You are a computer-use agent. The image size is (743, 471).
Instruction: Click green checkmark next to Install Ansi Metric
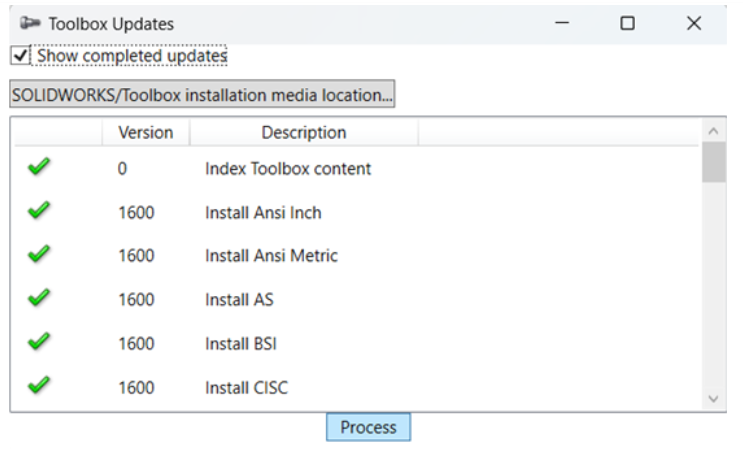tap(39, 255)
